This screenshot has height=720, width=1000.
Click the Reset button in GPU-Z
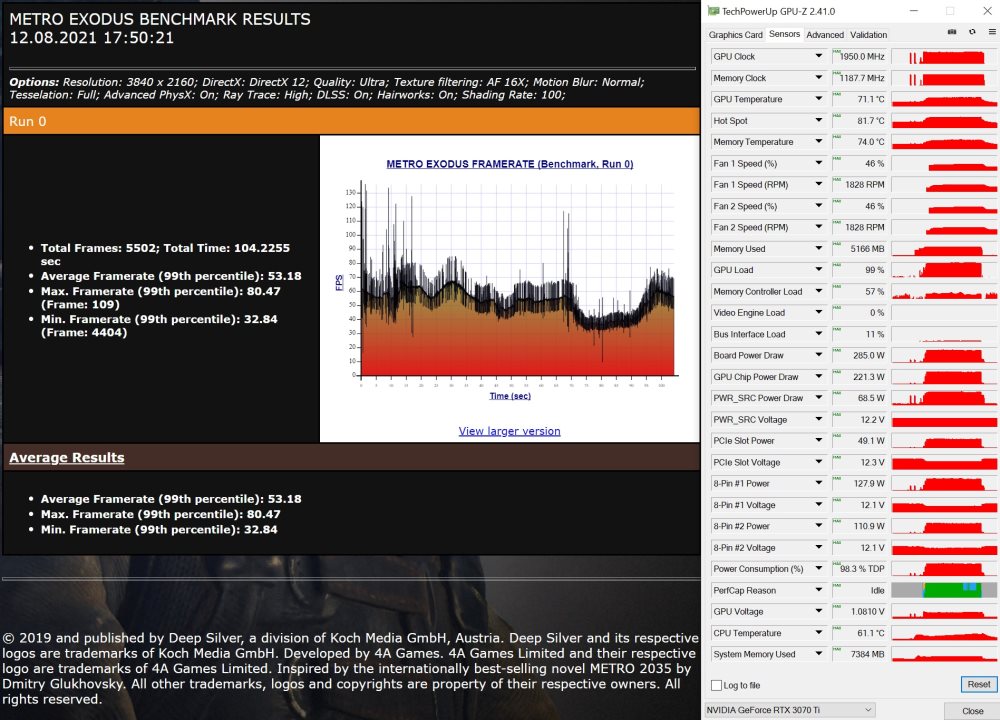pos(978,684)
